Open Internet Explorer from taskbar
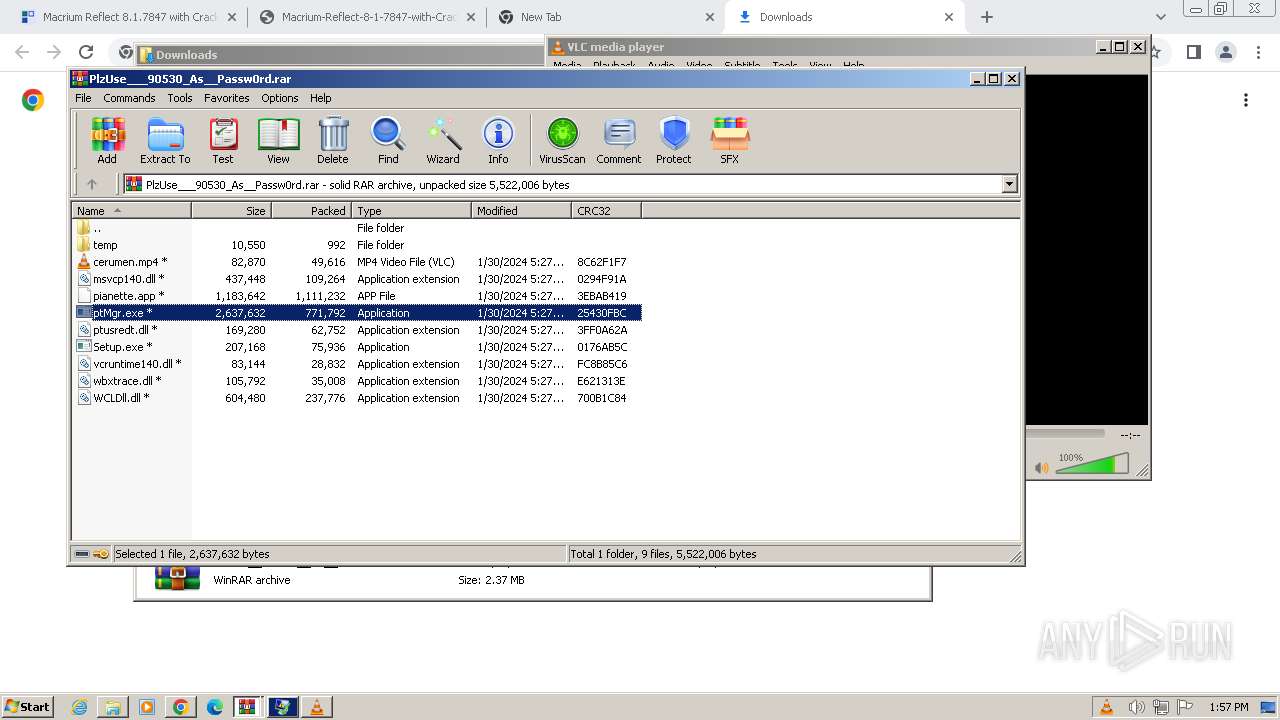This screenshot has height=720, width=1280. click(80, 707)
